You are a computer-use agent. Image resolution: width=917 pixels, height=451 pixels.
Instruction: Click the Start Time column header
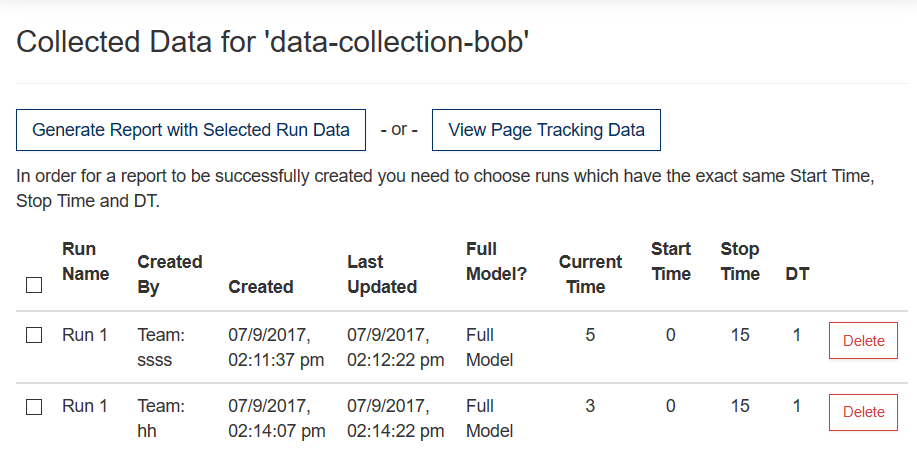coord(670,261)
